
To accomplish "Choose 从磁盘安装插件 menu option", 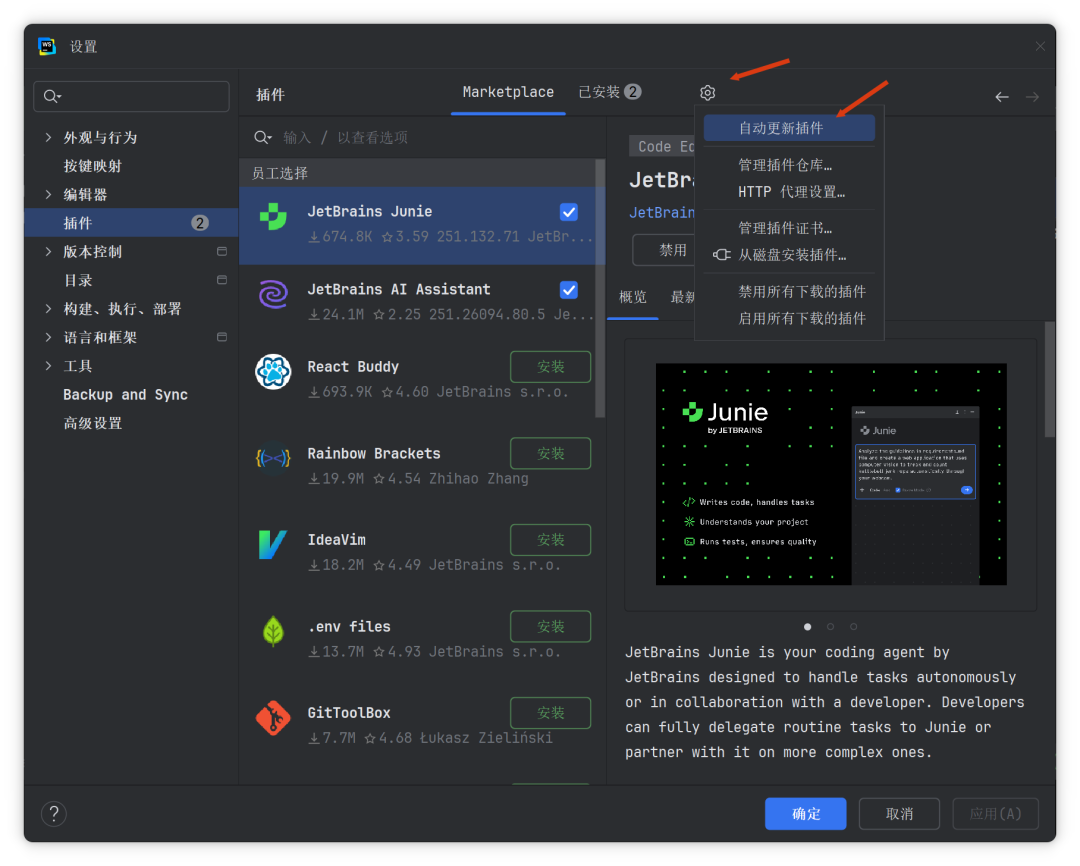I will (x=799, y=254).
